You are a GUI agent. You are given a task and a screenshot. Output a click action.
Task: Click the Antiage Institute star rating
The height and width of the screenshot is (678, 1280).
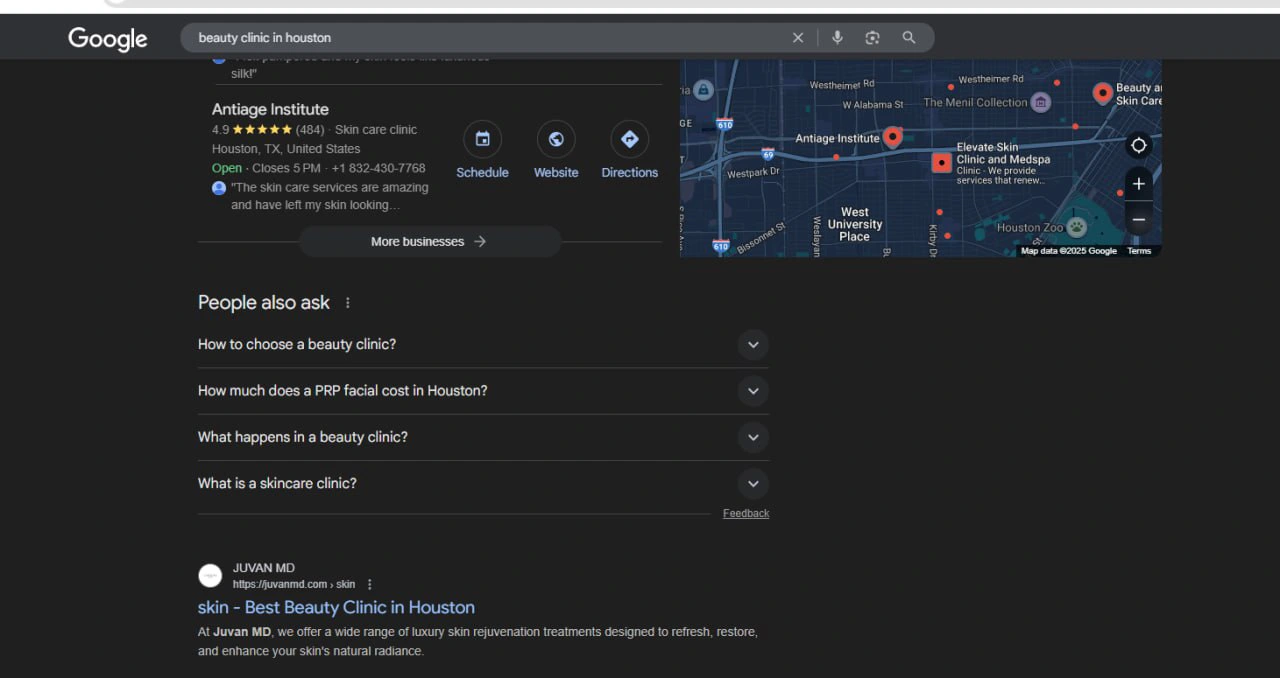pos(262,129)
